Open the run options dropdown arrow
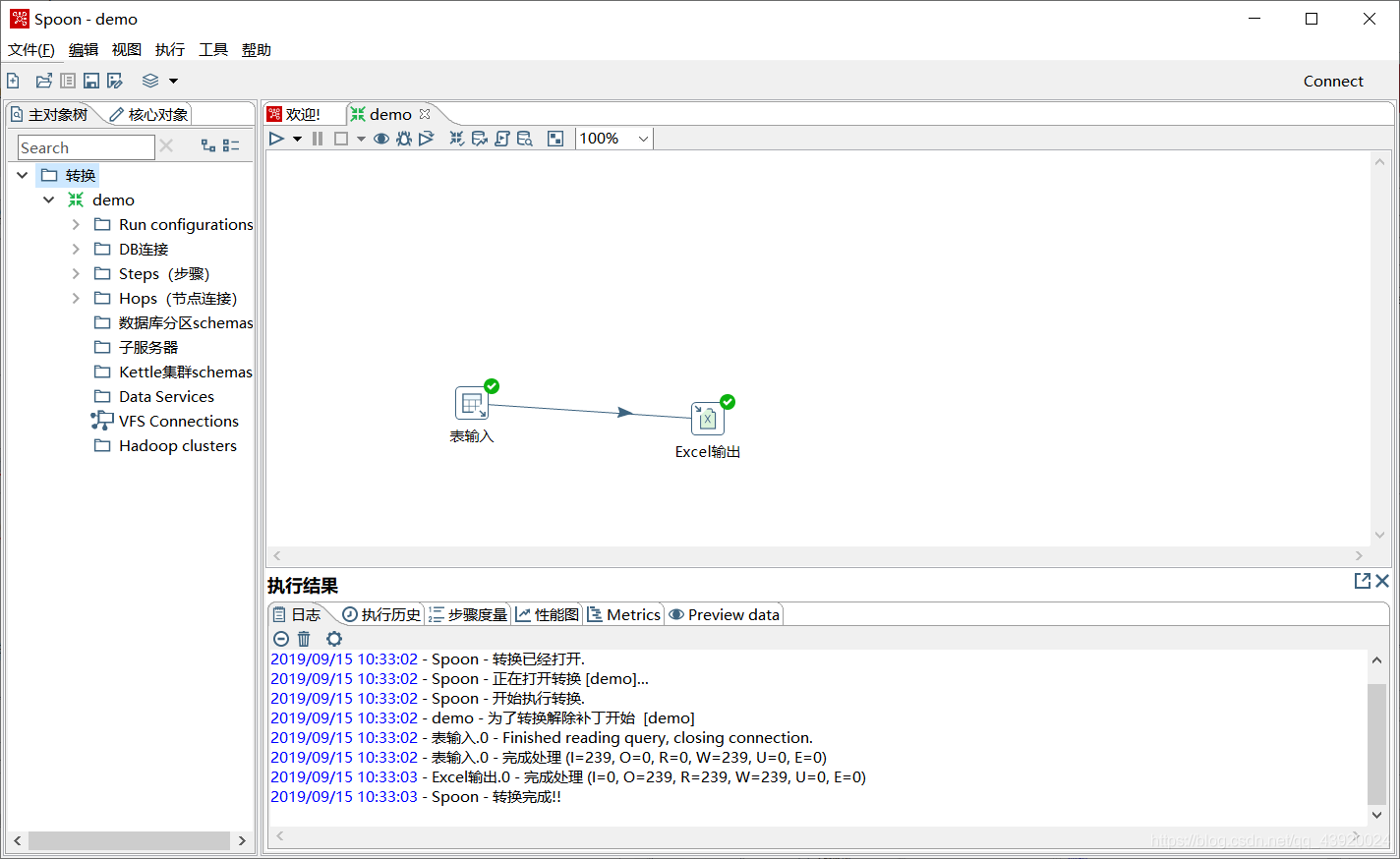The width and height of the screenshot is (1400, 859). tap(297, 139)
